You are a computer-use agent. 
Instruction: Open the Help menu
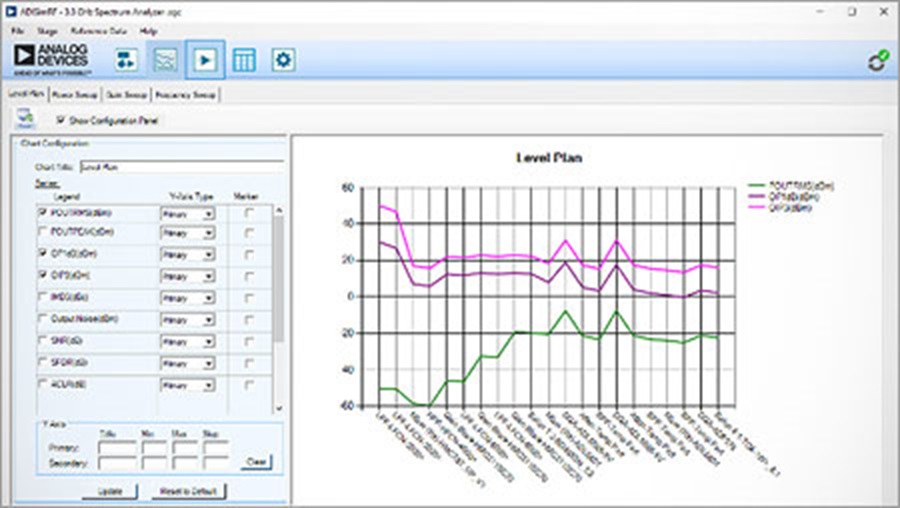(x=149, y=31)
